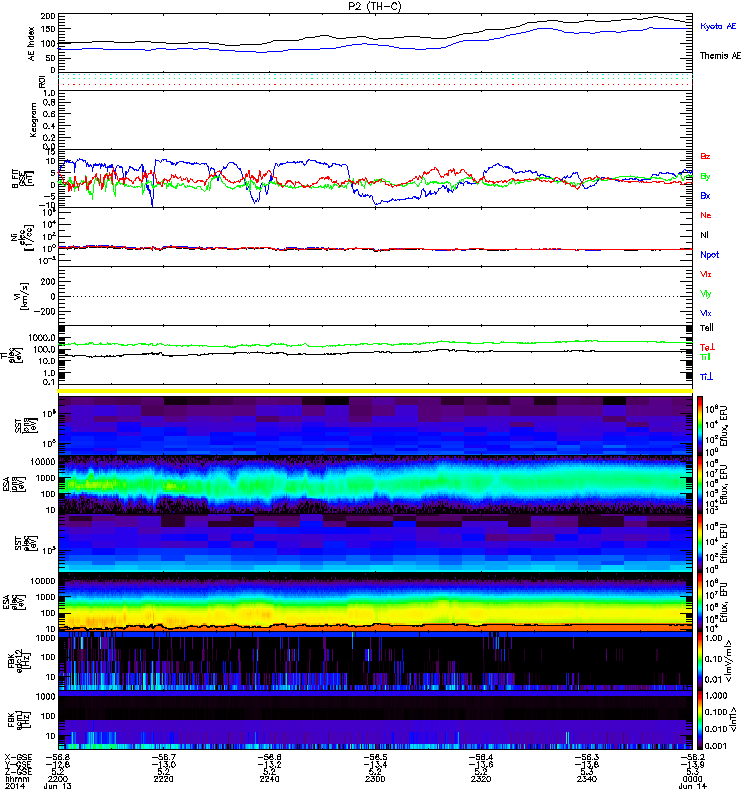
Task: Click the AE Index axis label
Action: 32,44
